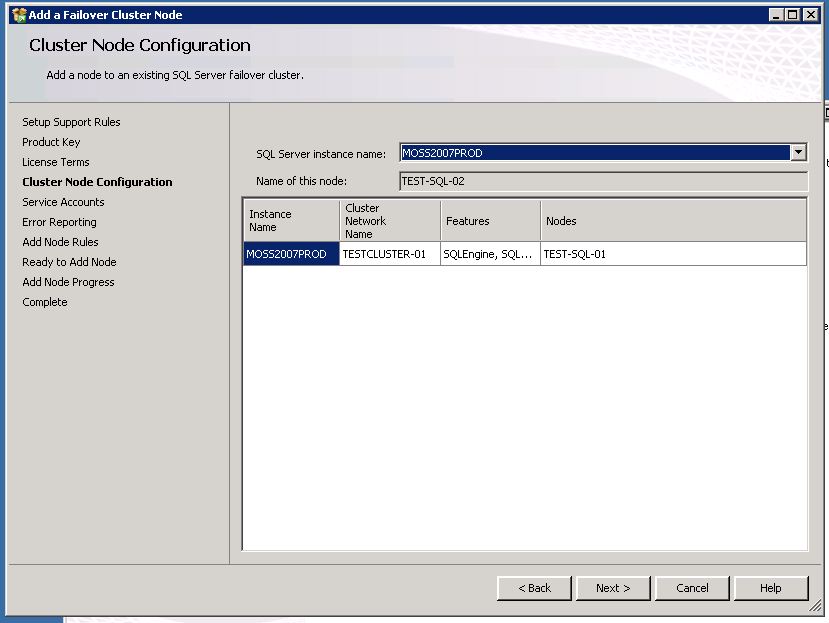Select the Setup Support Rules step
The image size is (829, 623).
coord(71,122)
